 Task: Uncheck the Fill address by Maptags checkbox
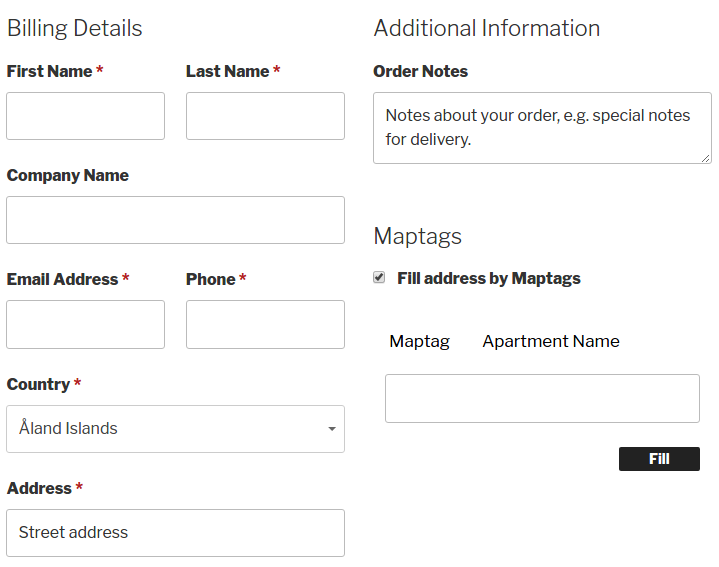(x=379, y=277)
